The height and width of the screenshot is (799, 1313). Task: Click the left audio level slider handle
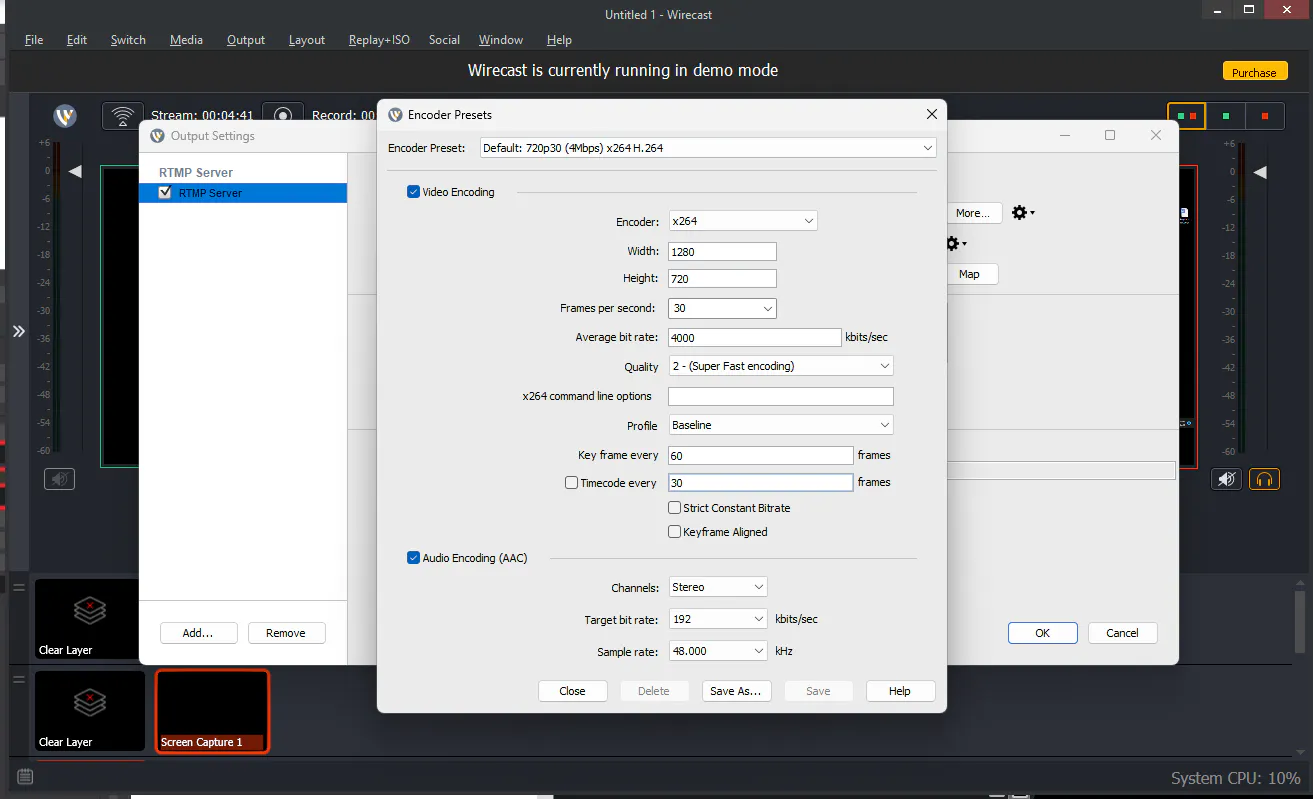coord(75,172)
